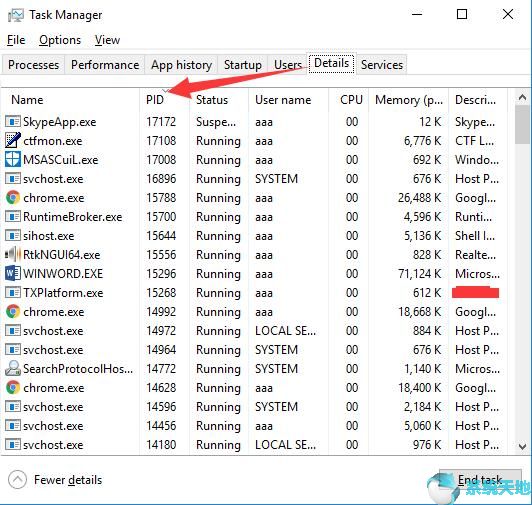The image size is (532, 505).
Task: Click the End task button
Action: click(x=480, y=480)
